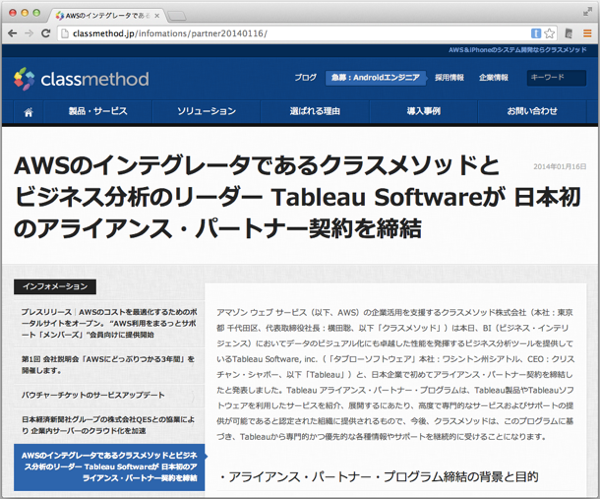Select the 導入事例 menu item
The width and height of the screenshot is (600, 499).
[424, 111]
